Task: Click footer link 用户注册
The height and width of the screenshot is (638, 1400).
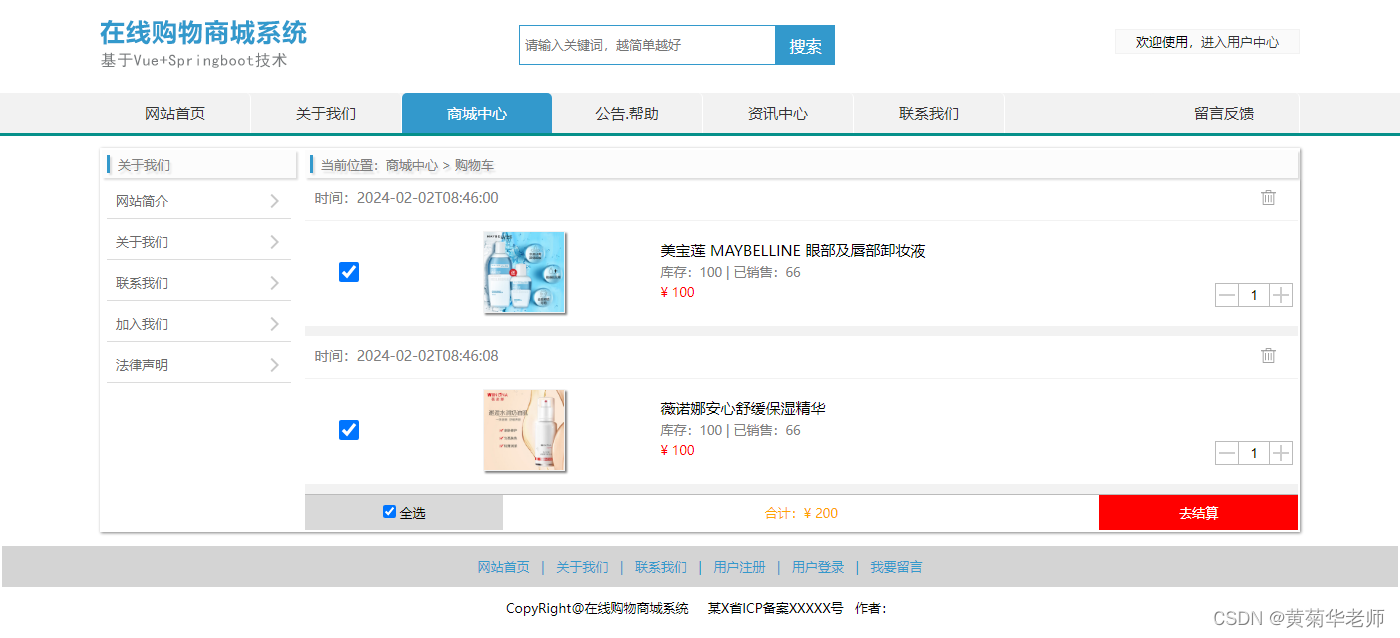Action: tap(739, 567)
